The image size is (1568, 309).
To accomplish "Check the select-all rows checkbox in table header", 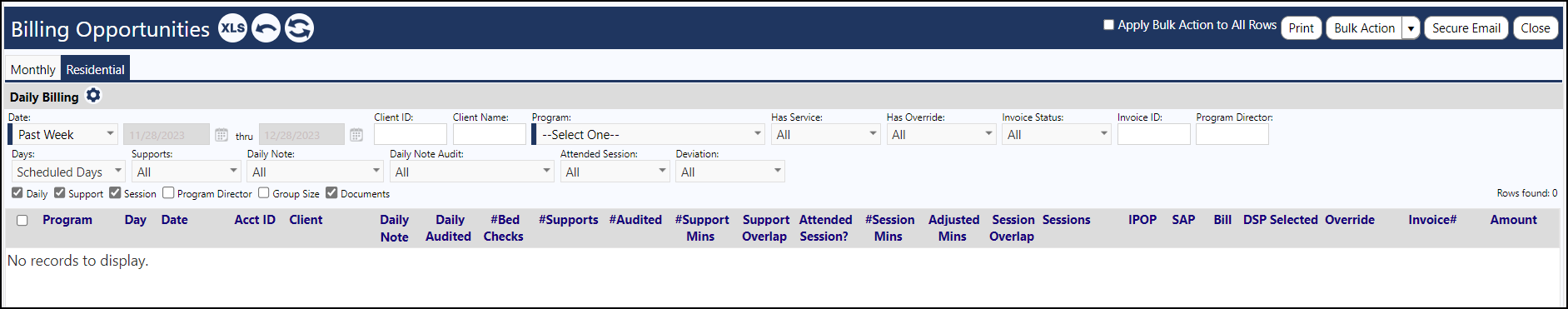I will 22,221.
